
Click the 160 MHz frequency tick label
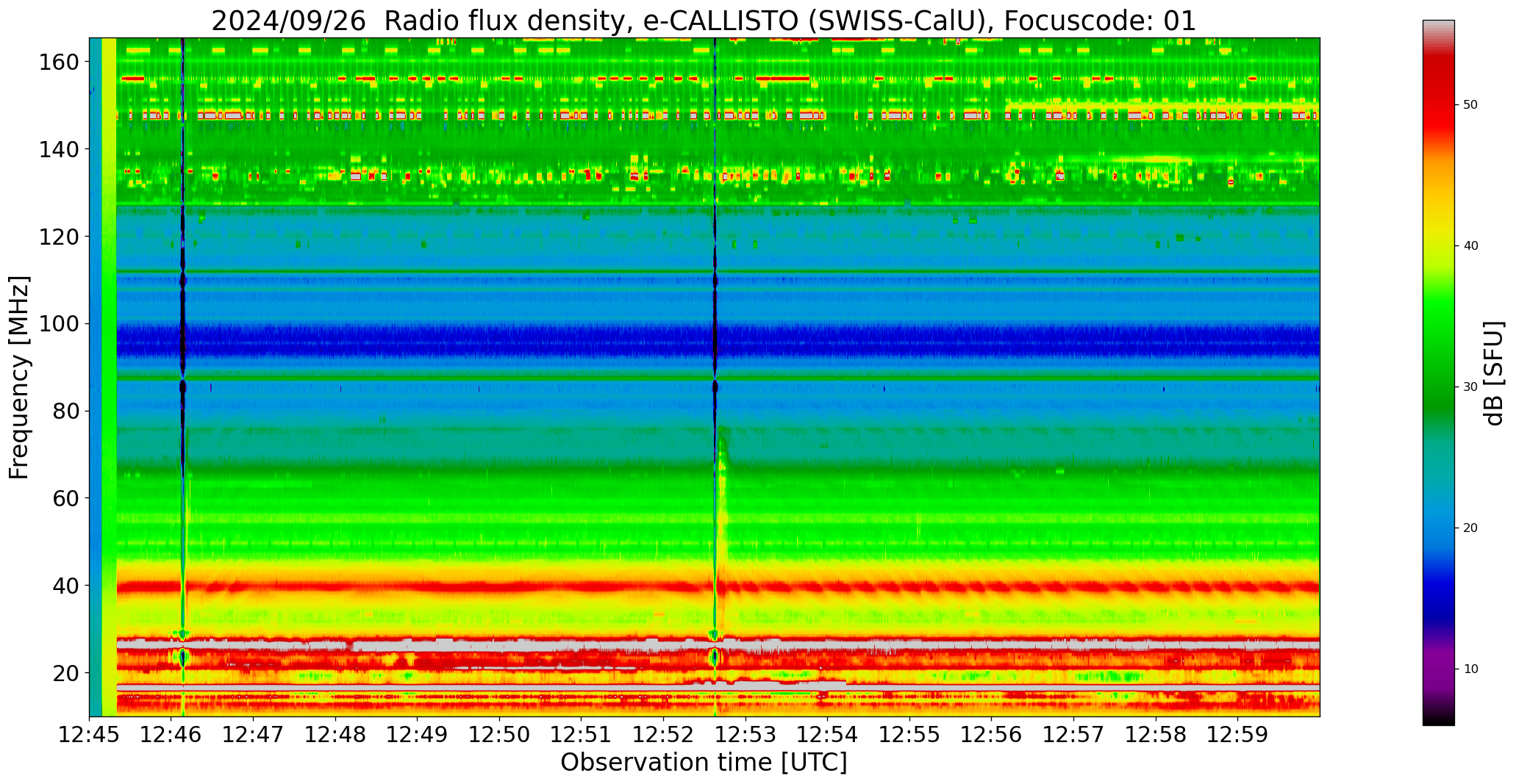point(60,62)
